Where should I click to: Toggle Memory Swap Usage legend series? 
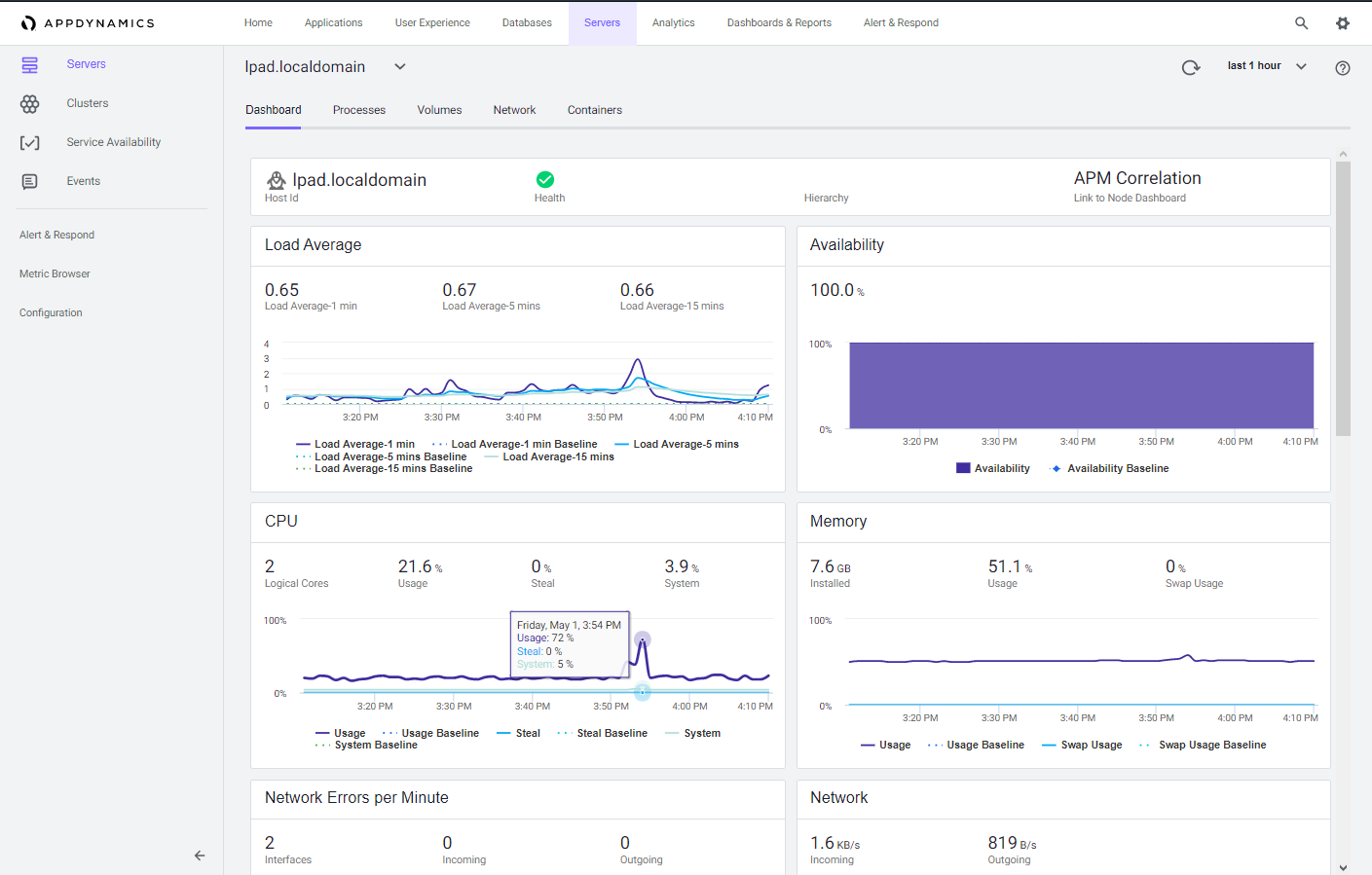point(1082,745)
